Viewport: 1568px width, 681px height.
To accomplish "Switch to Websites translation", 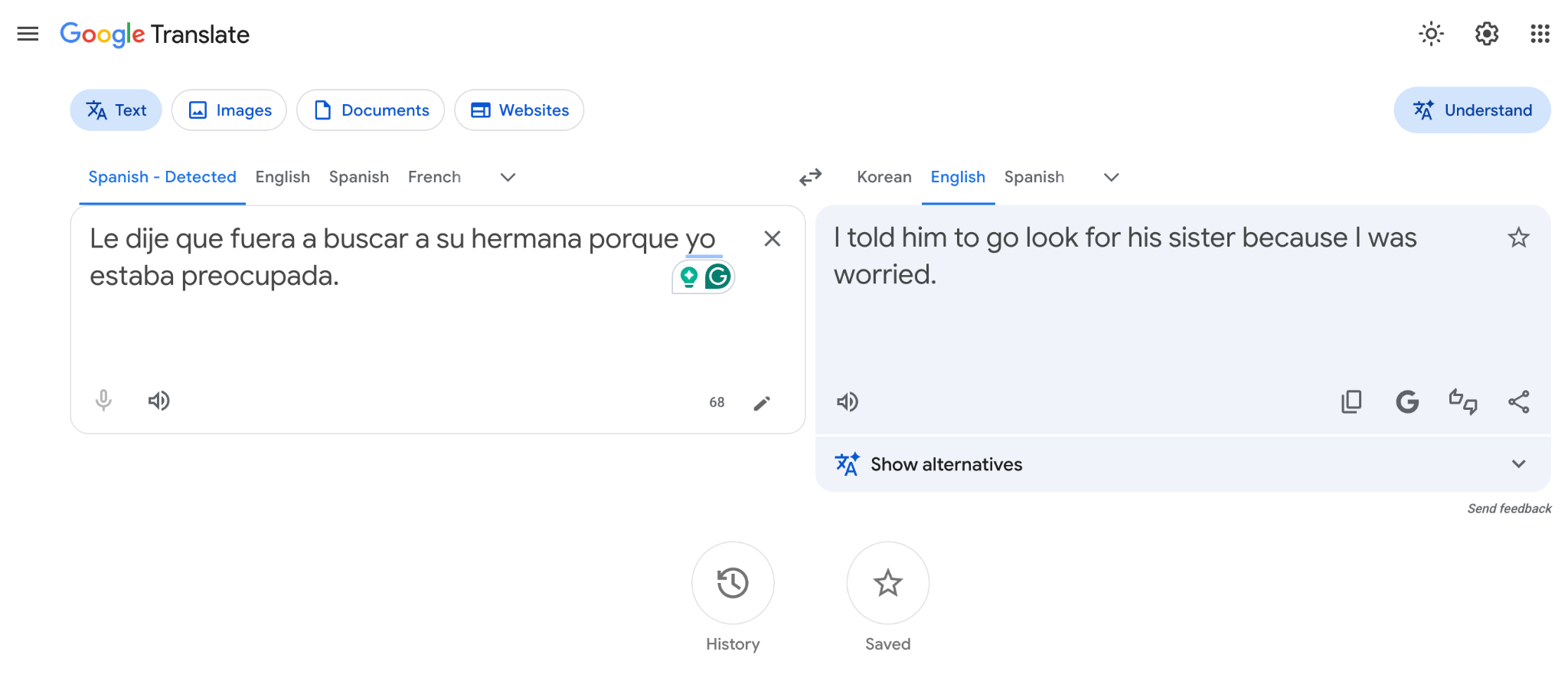I will (x=519, y=110).
